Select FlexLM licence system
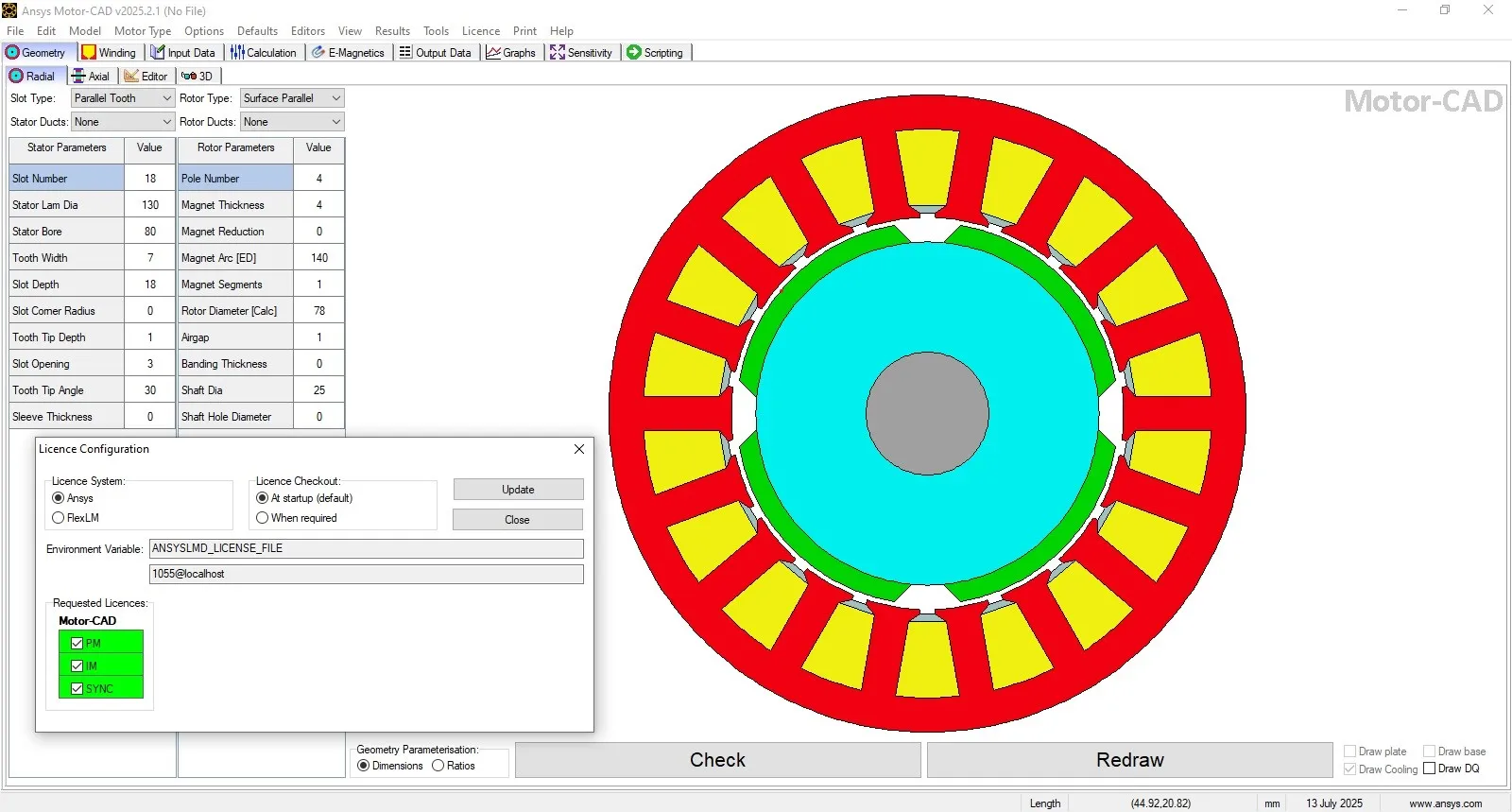This screenshot has height=812, width=1512. tap(59, 518)
